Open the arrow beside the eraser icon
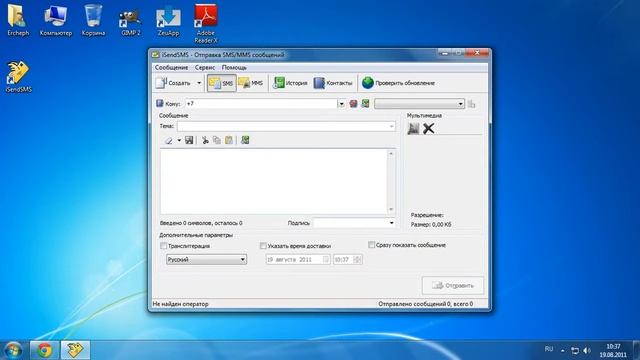This screenshot has height=360, width=640. (x=179, y=140)
